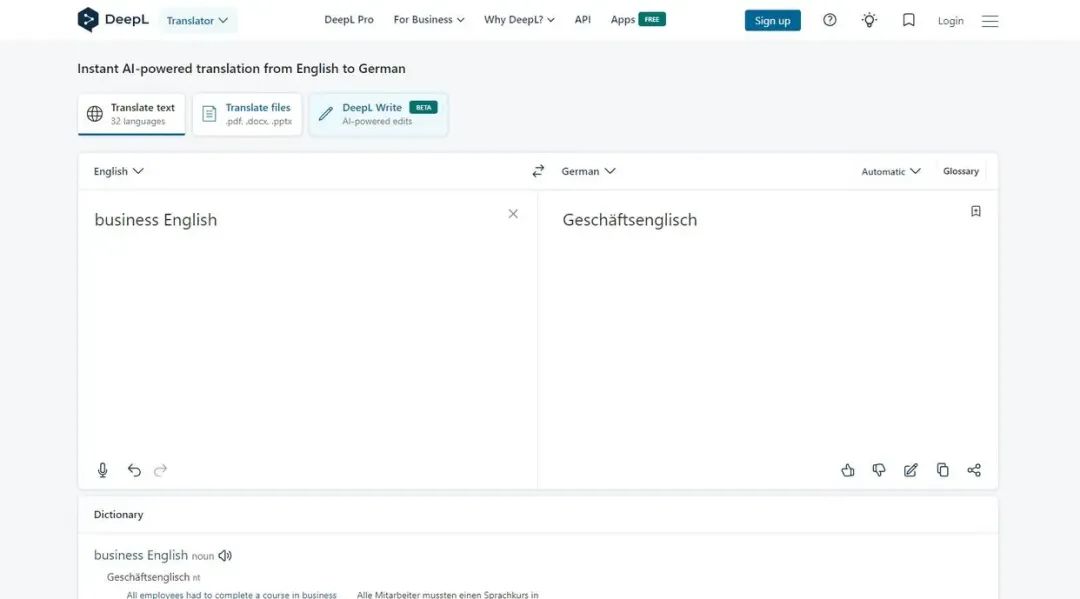Start voice input with microphone icon
This screenshot has width=1080, height=599.
tap(103, 470)
